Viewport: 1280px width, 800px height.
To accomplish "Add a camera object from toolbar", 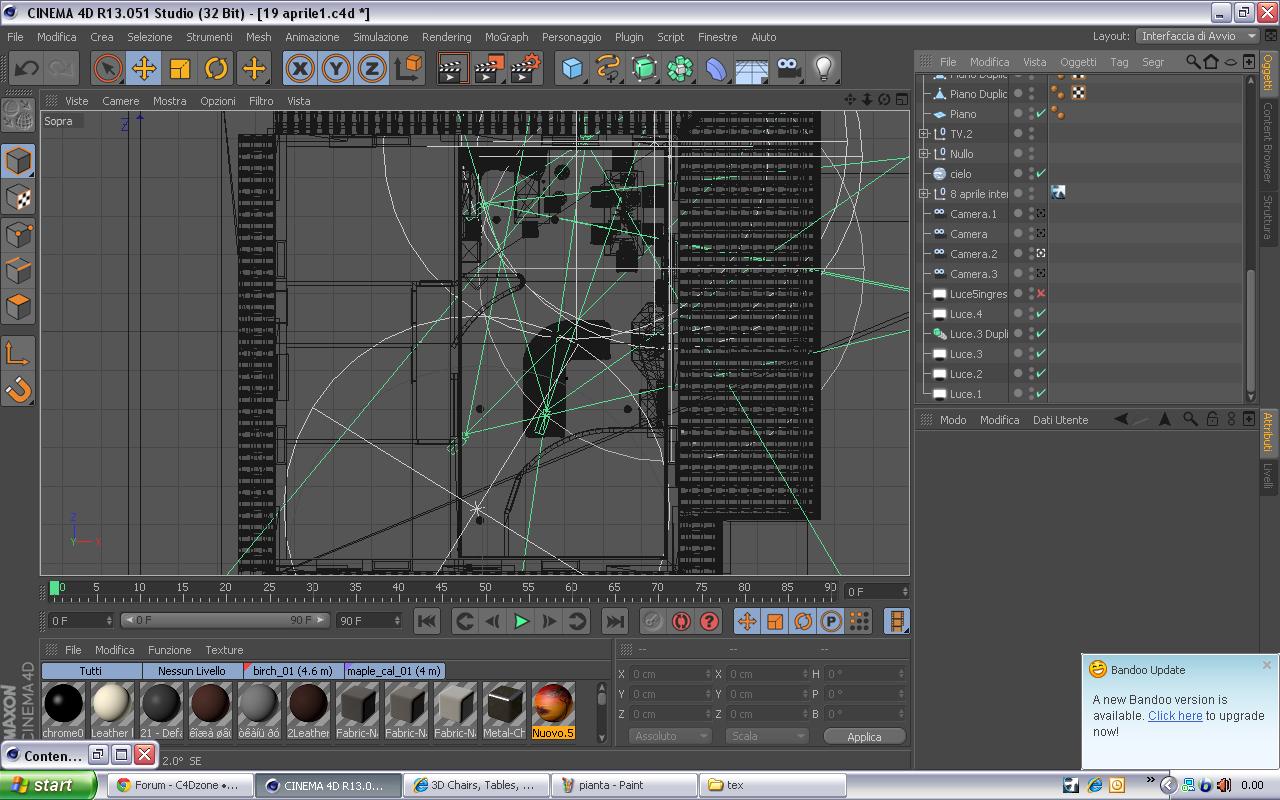I will pos(789,68).
